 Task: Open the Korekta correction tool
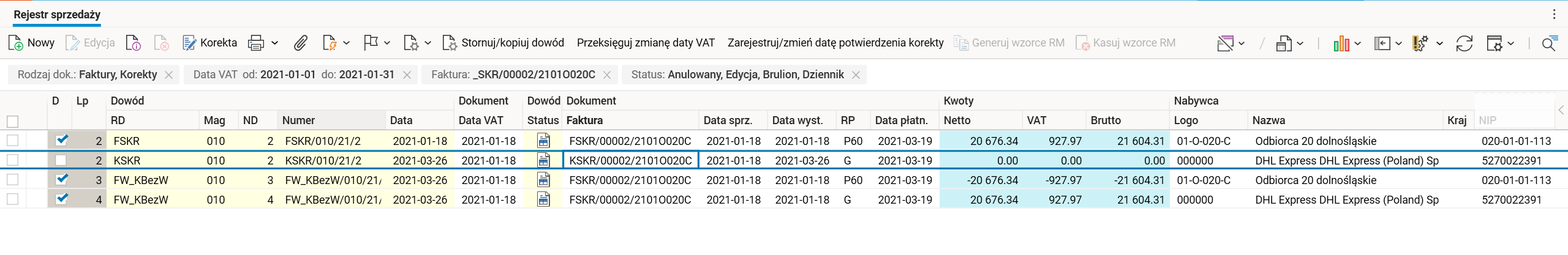click(210, 43)
